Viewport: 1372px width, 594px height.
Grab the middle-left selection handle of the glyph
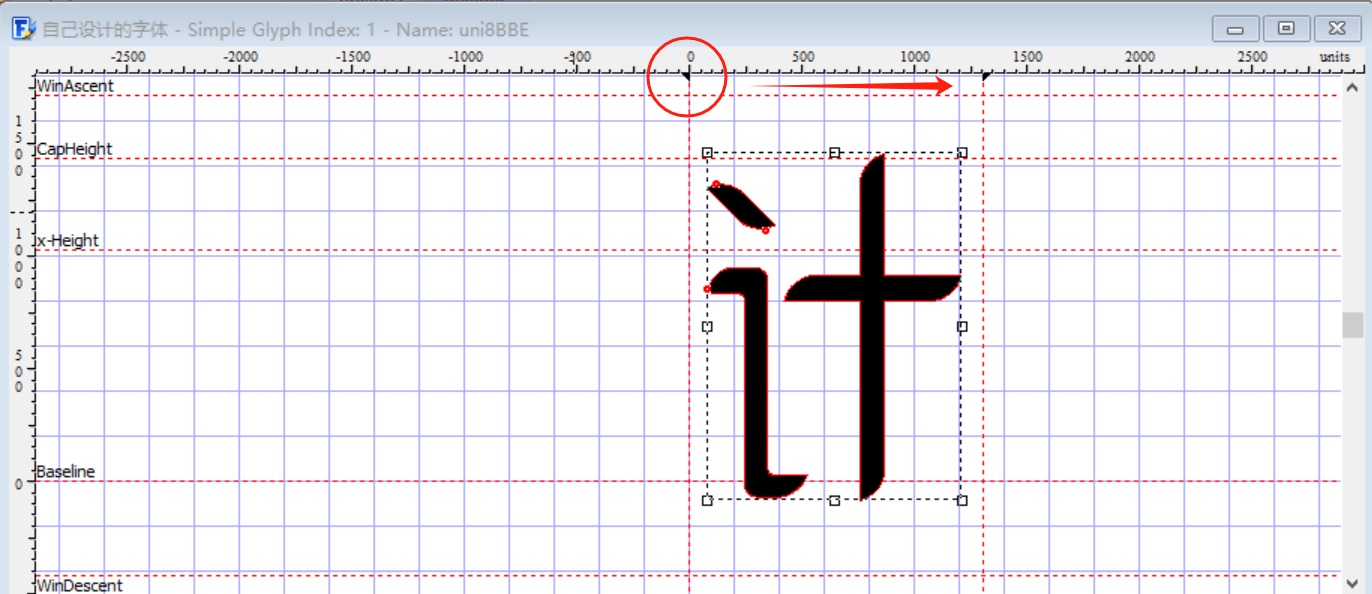pos(707,327)
